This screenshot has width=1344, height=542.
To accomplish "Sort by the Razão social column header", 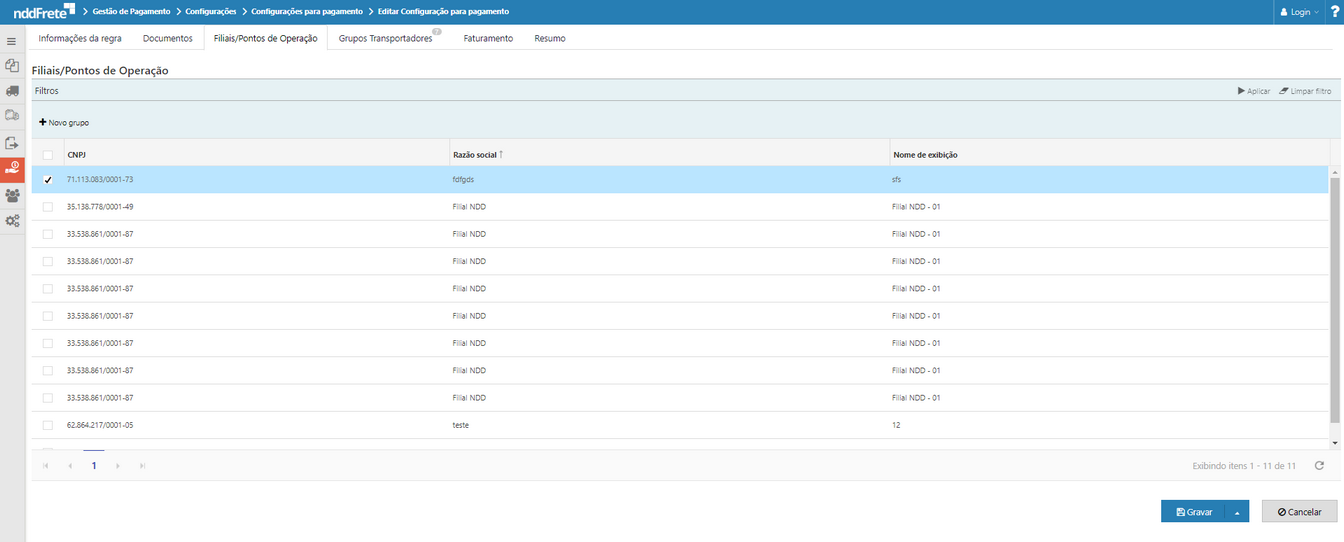I will point(475,155).
